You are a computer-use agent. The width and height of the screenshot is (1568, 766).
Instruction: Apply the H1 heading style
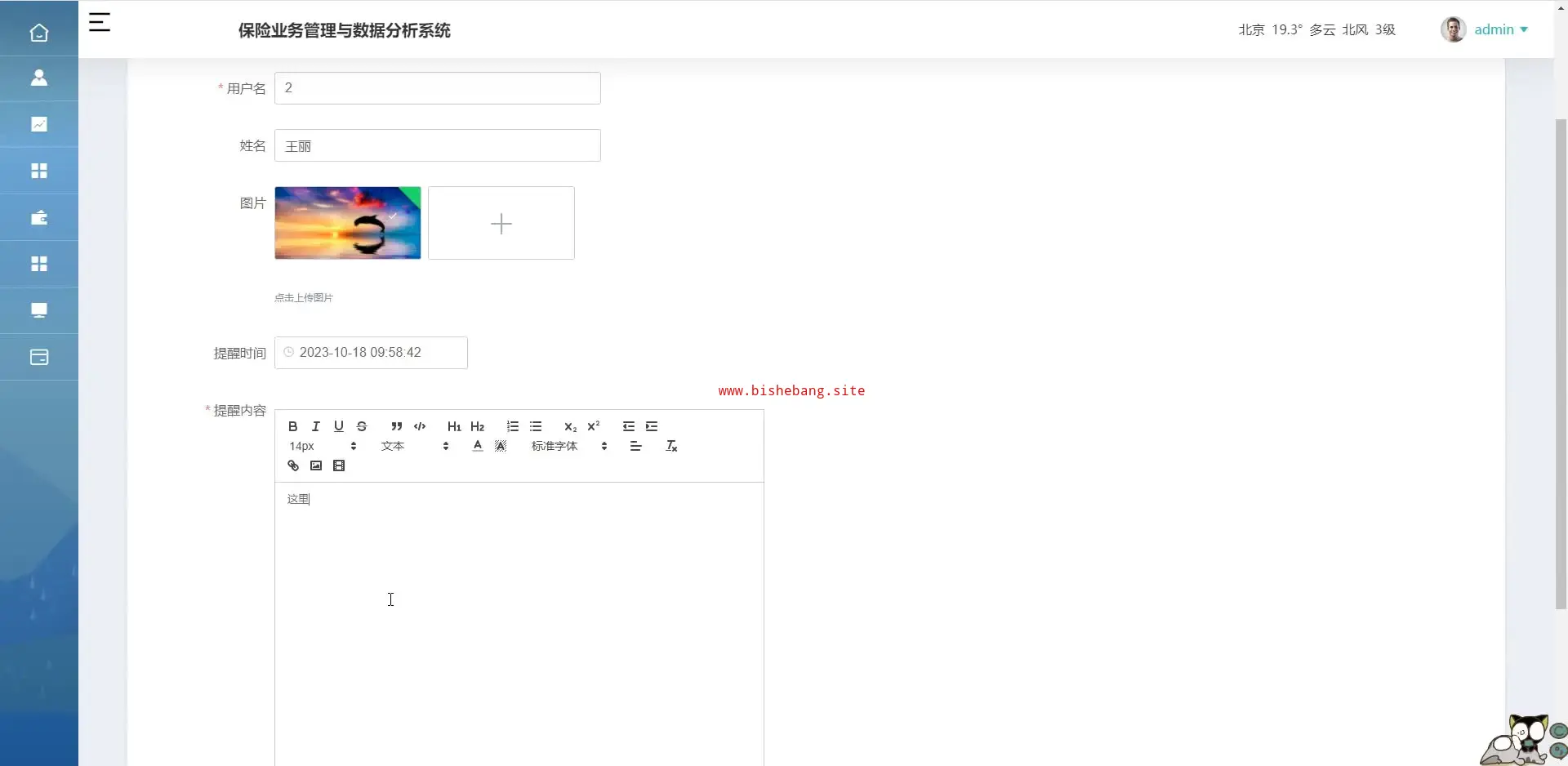pyautogui.click(x=454, y=426)
